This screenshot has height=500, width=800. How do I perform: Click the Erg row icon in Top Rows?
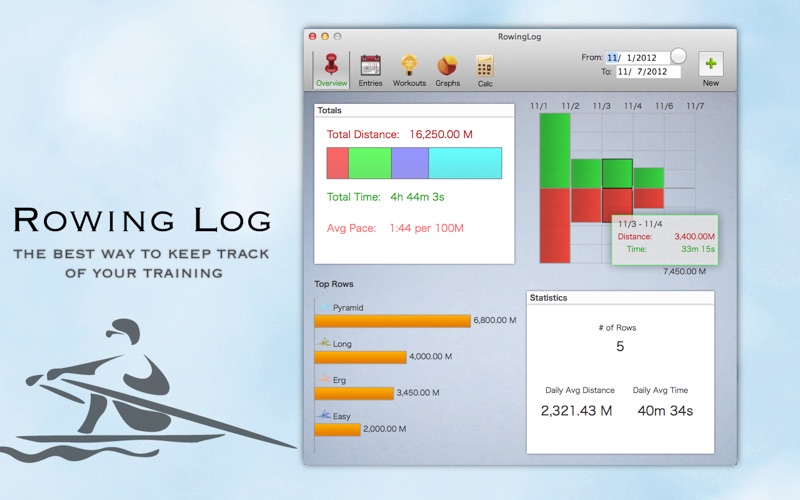324,379
